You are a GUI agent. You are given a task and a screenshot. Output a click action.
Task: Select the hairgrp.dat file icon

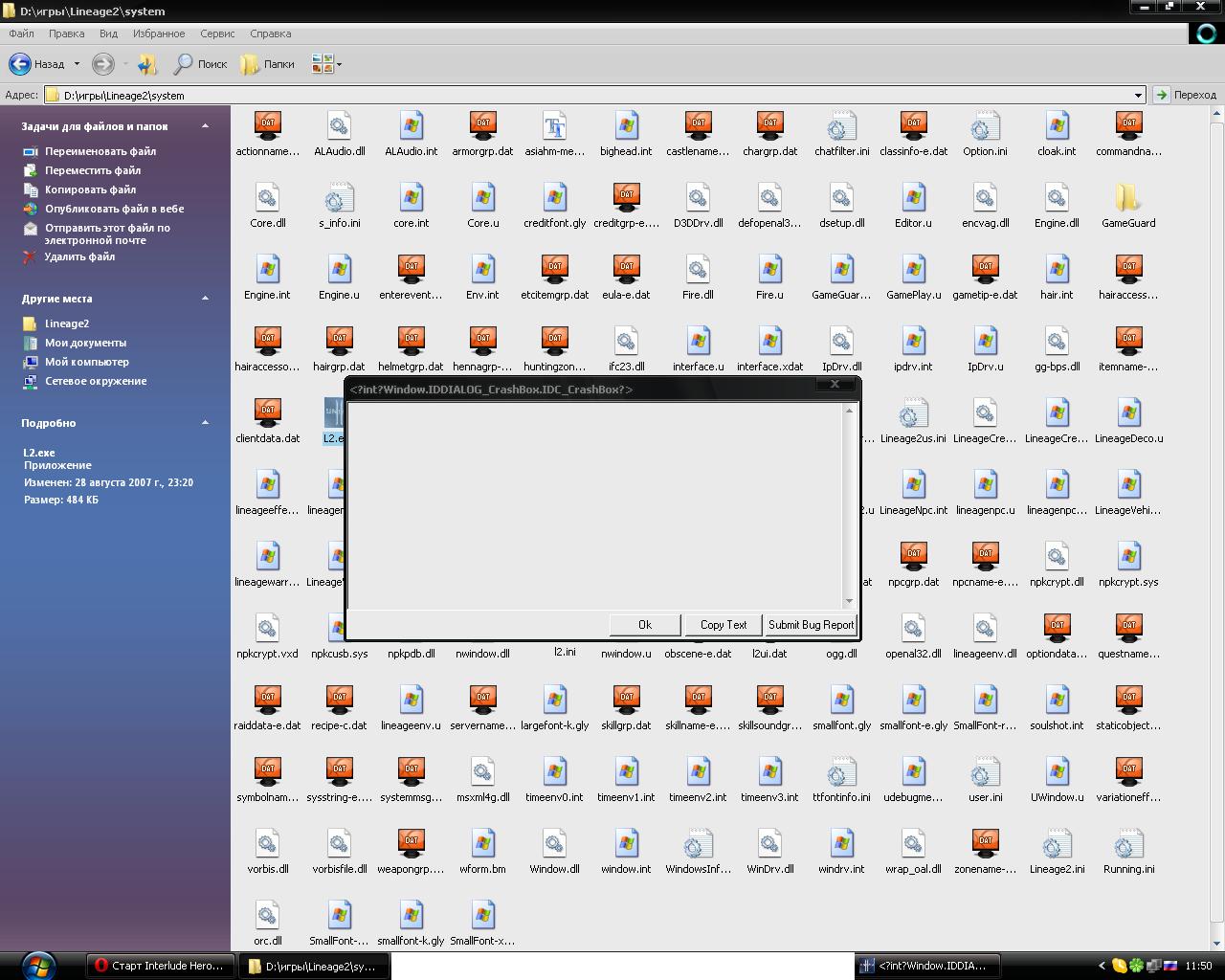(x=339, y=341)
